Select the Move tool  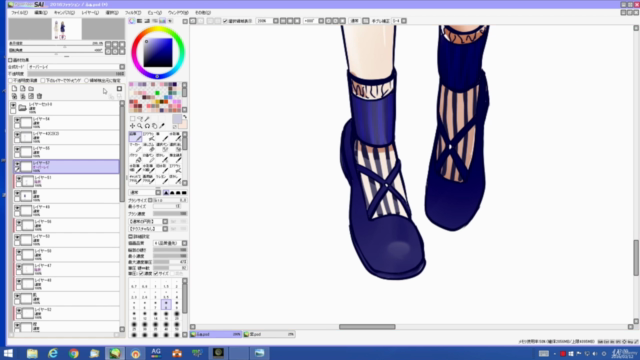click(x=132, y=126)
